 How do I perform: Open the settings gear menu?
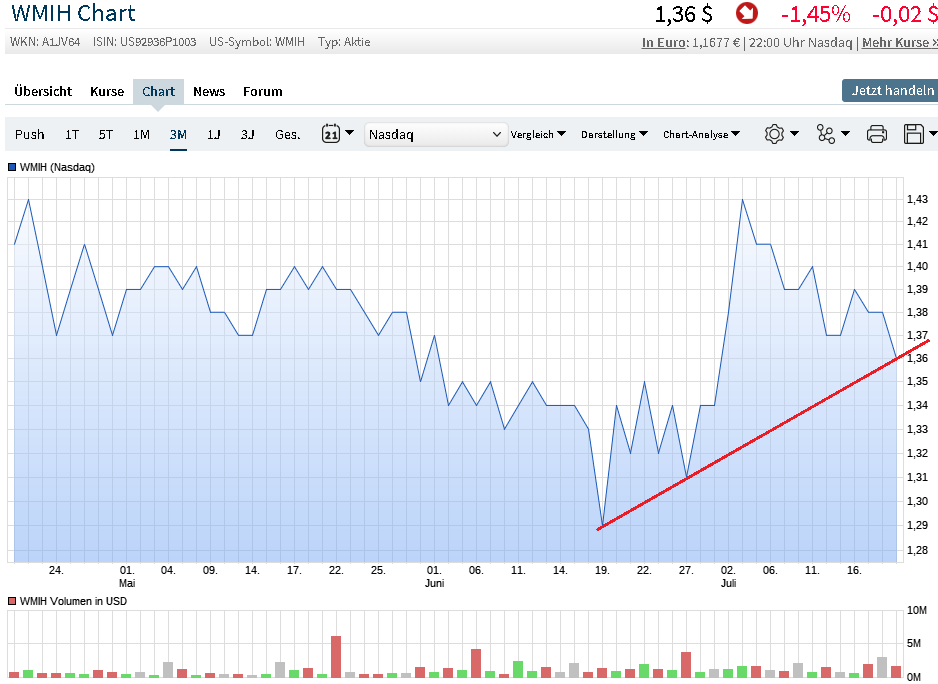coord(774,133)
